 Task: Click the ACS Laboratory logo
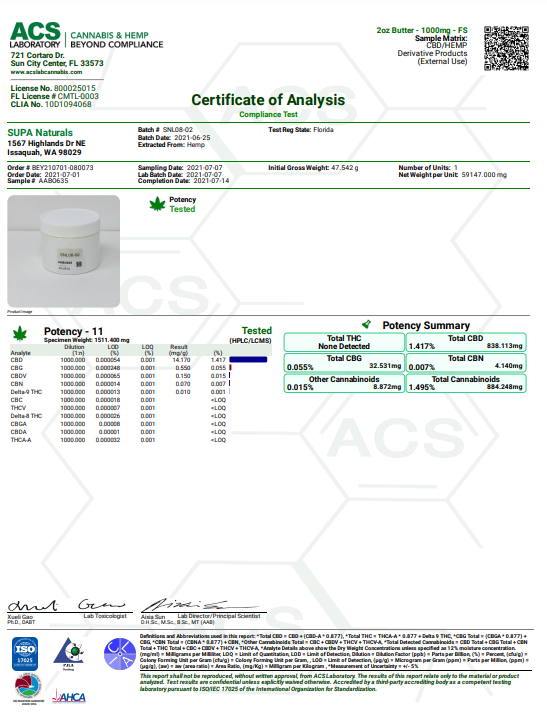click(86, 36)
